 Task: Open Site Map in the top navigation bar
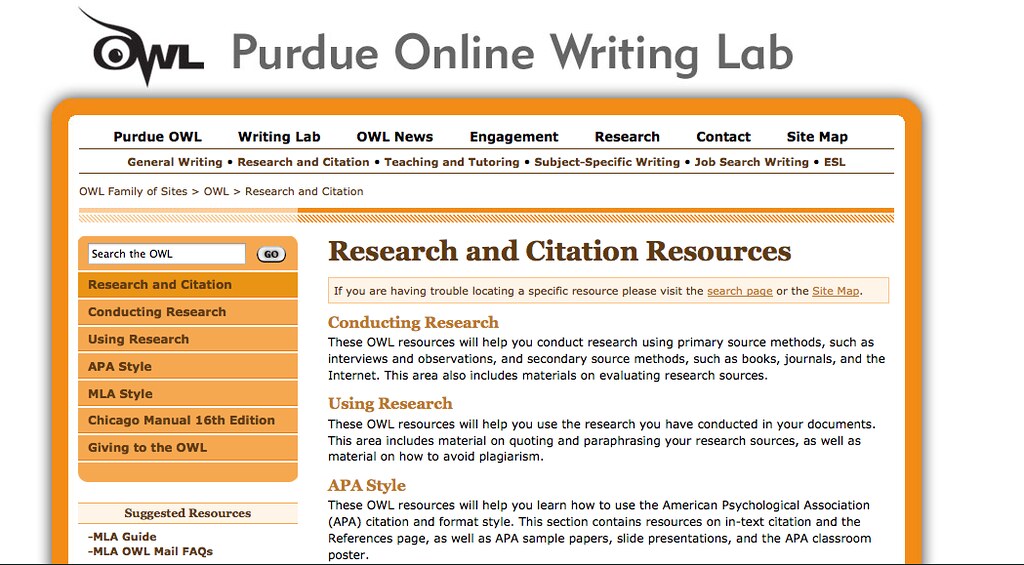point(817,137)
